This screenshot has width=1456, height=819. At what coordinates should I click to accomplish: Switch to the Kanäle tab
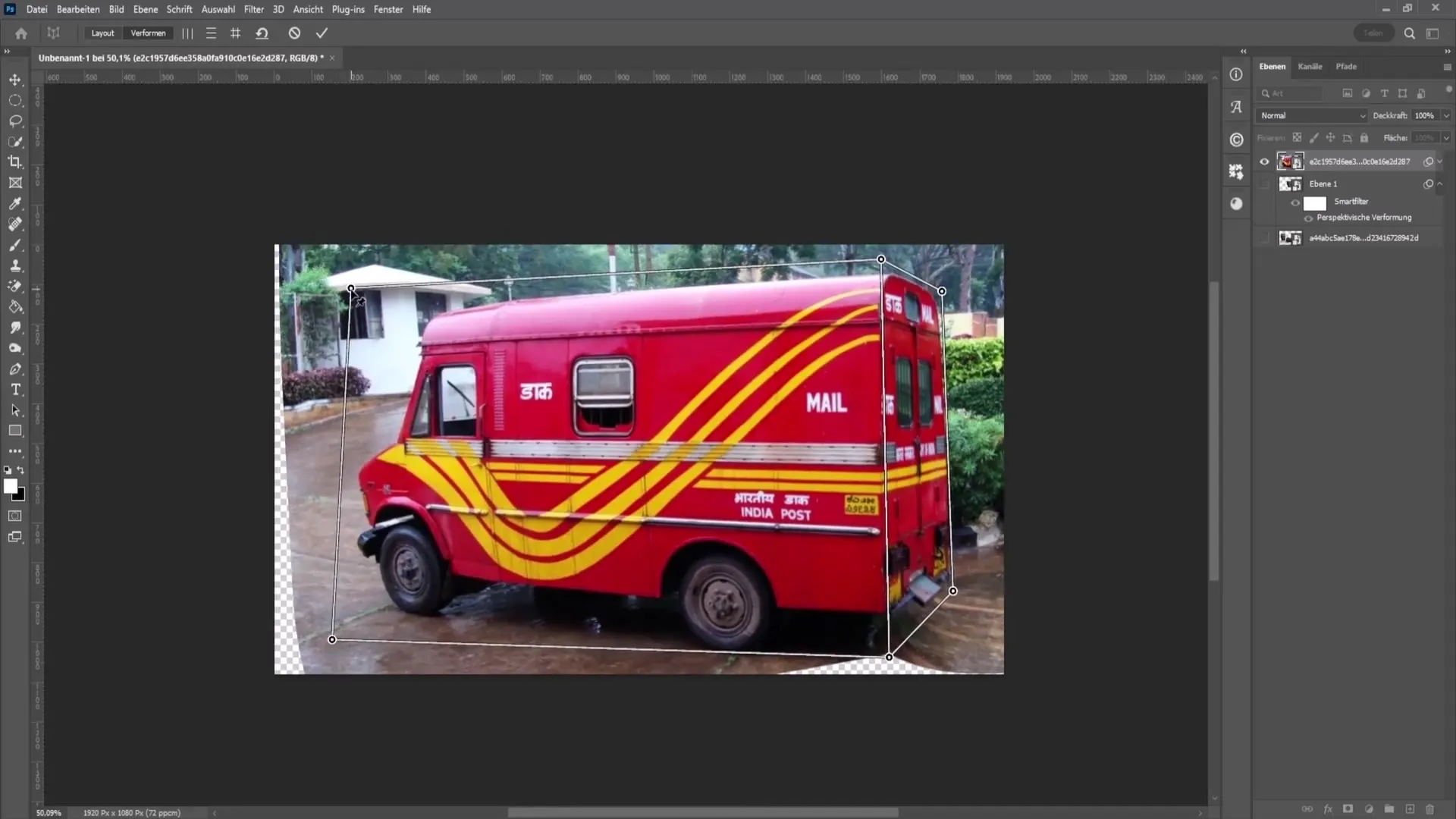coord(1310,67)
